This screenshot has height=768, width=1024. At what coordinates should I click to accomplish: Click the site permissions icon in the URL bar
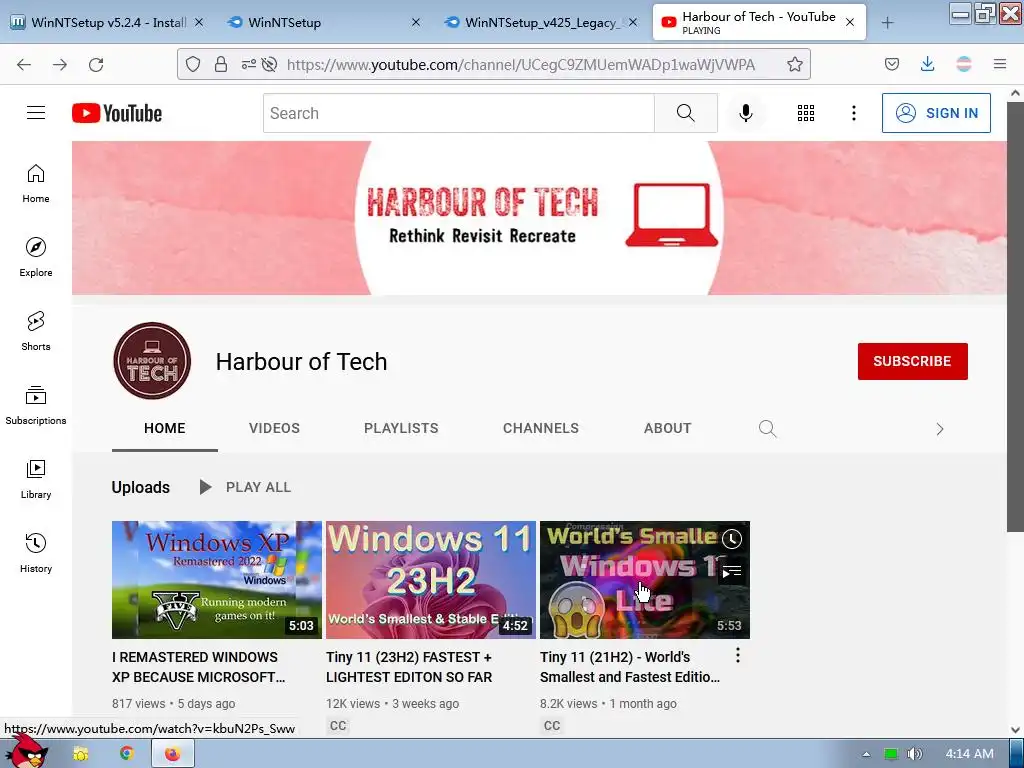(248, 64)
